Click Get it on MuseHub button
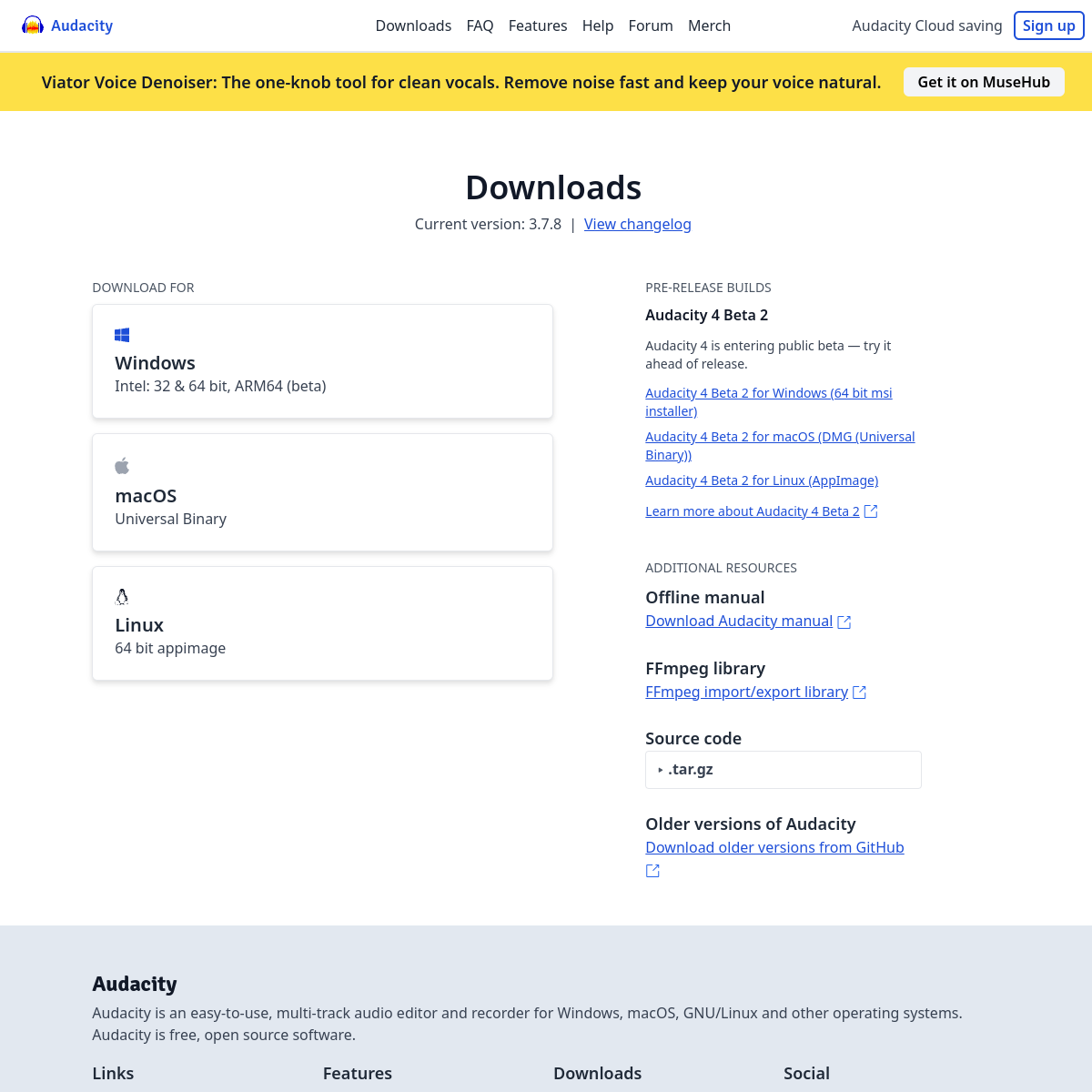 click(x=984, y=82)
